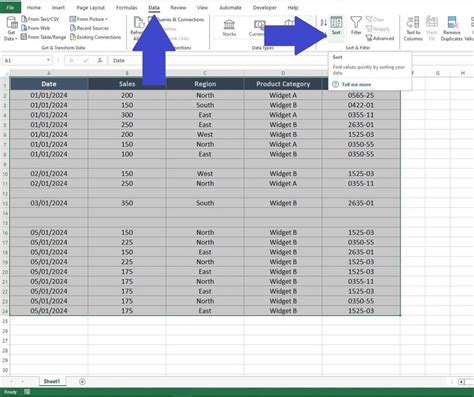The height and width of the screenshot is (397, 474).
Task: Click the Insert Function fx icon
Action: pyautogui.click(x=100, y=60)
